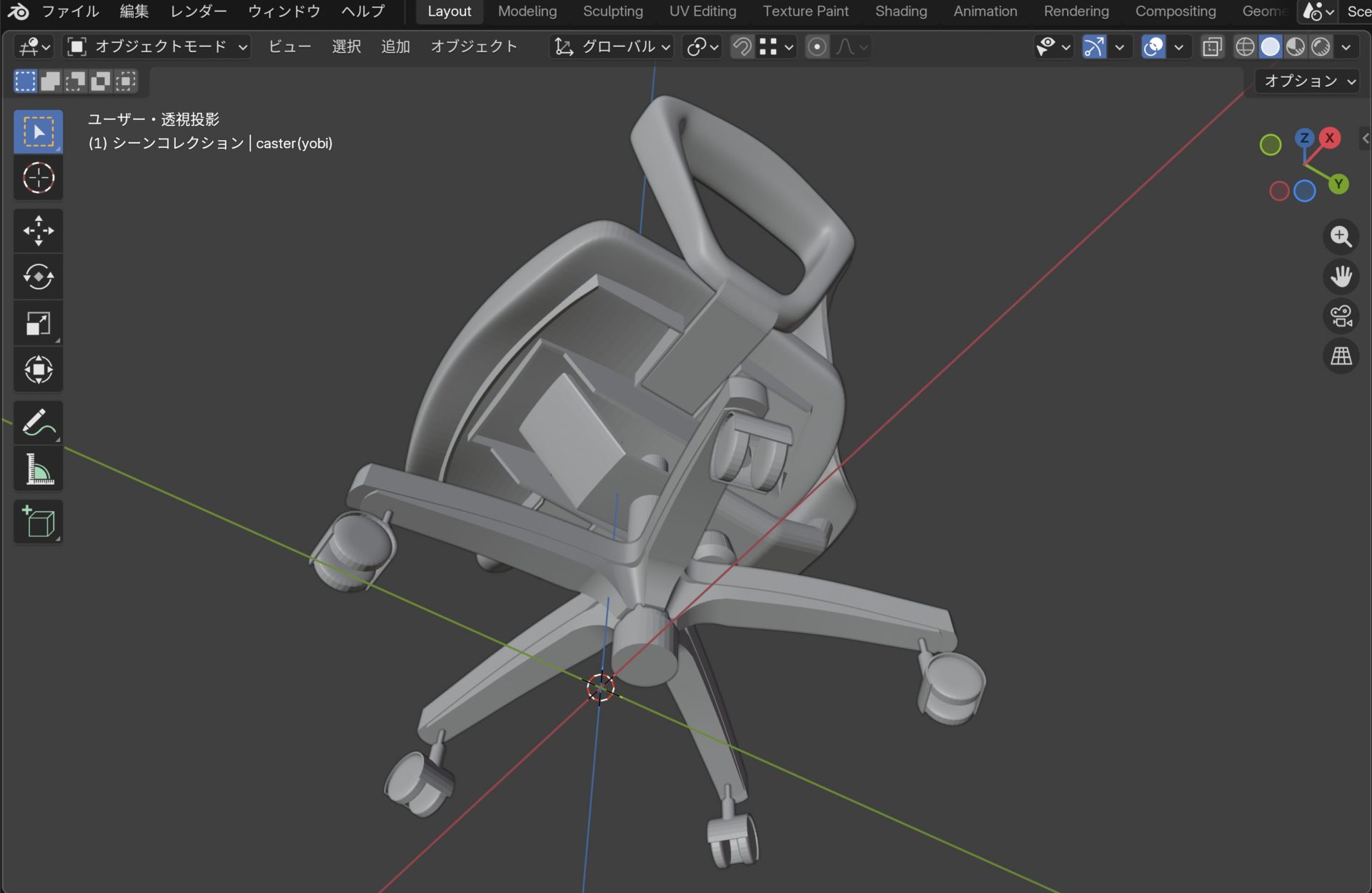The width and height of the screenshot is (1372, 893).
Task: Select the Rotate tool
Action: [x=38, y=277]
